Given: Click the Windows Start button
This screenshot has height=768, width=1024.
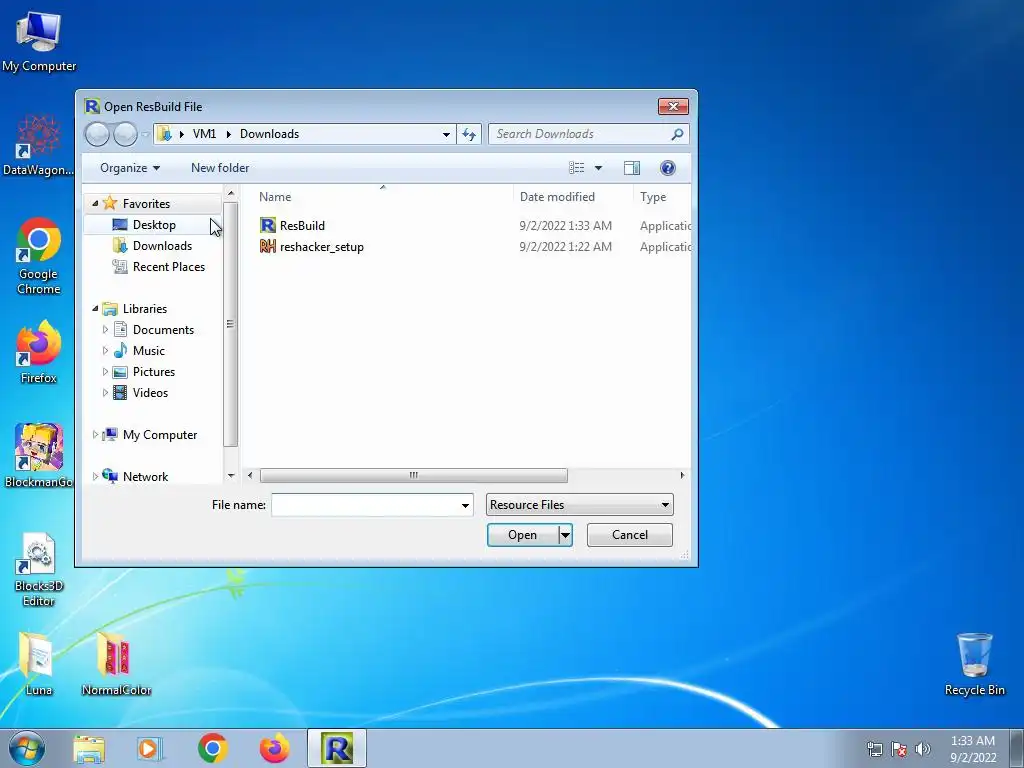Looking at the screenshot, I should pyautogui.click(x=27, y=748).
